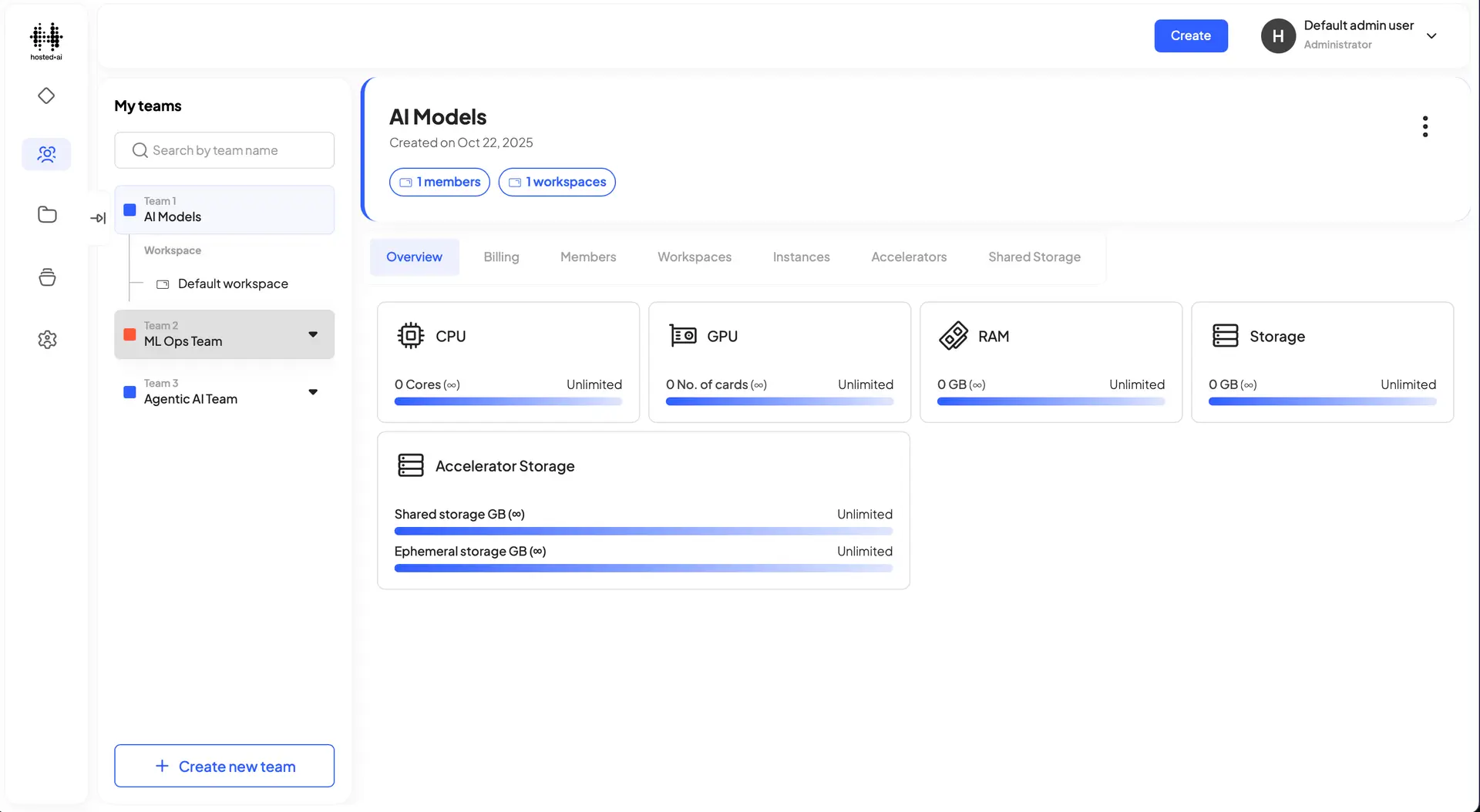Select the diamond-shaped navigation icon
1480x812 pixels.
pos(46,96)
